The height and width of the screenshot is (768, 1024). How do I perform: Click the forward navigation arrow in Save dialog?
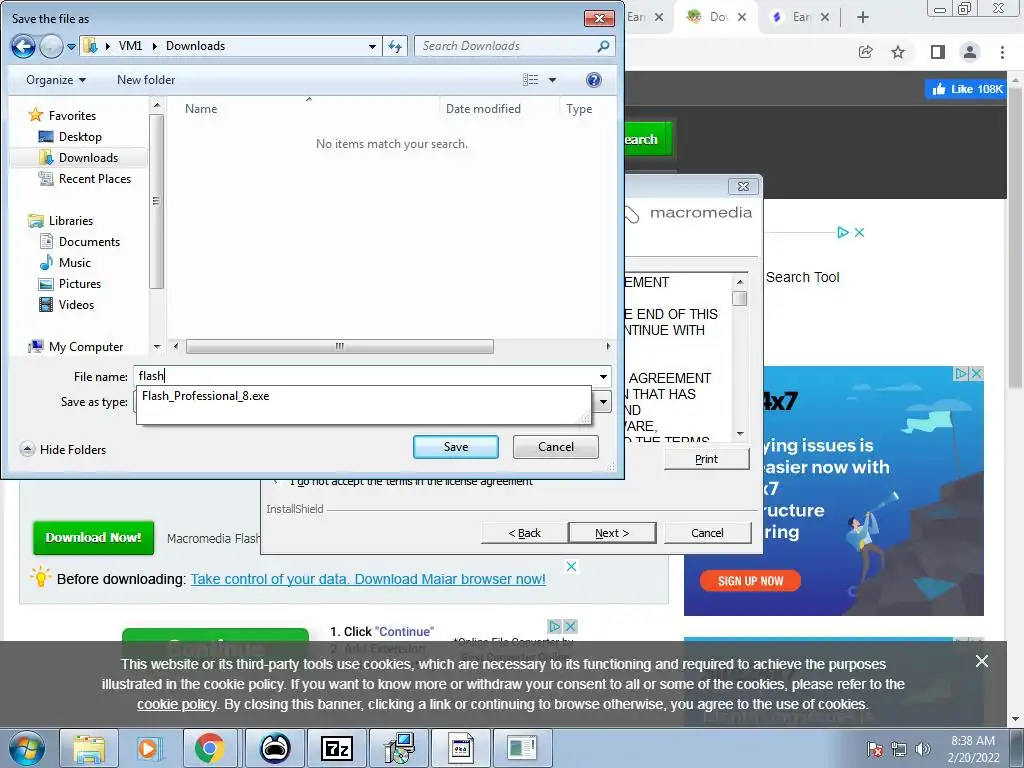click(51, 46)
